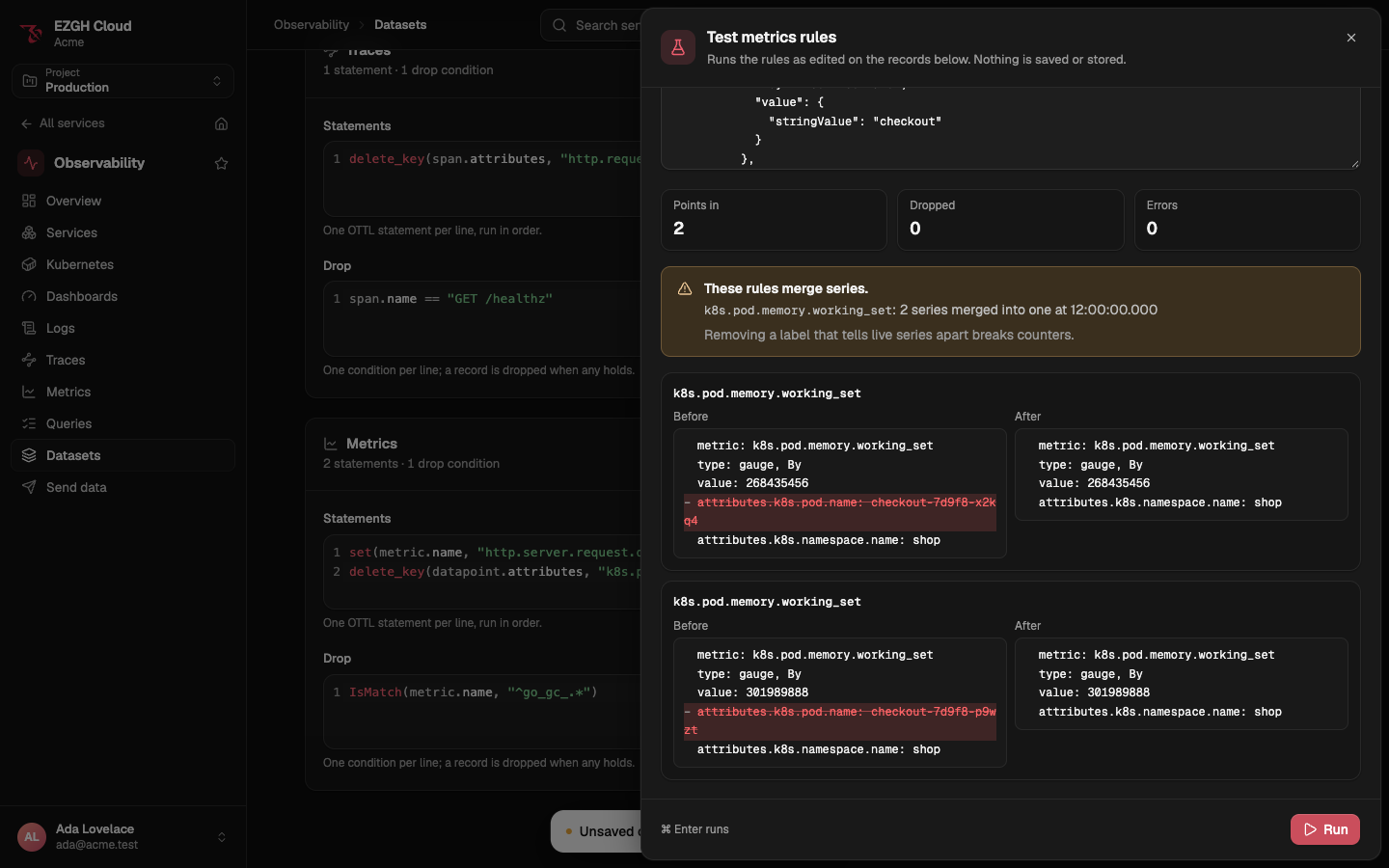The width and height of the screenshot is (1389, 868).
Task: Click the Dashboards gauge icon
Action: point(29,296)
